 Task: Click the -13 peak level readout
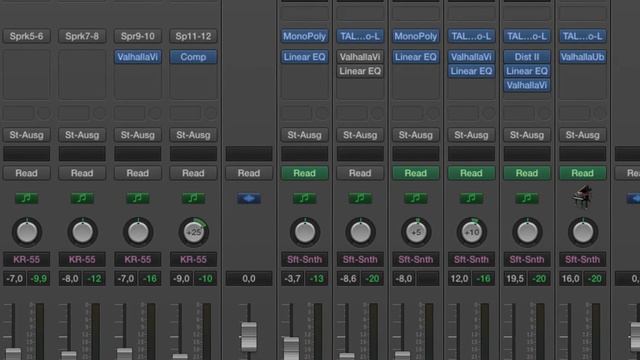coord(317,279)
